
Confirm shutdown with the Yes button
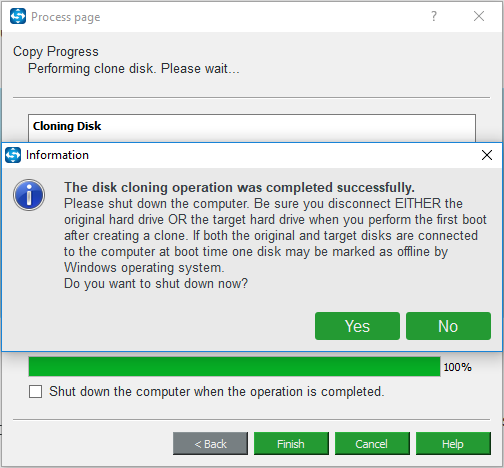pyautogui.click(x=357, y=326)
